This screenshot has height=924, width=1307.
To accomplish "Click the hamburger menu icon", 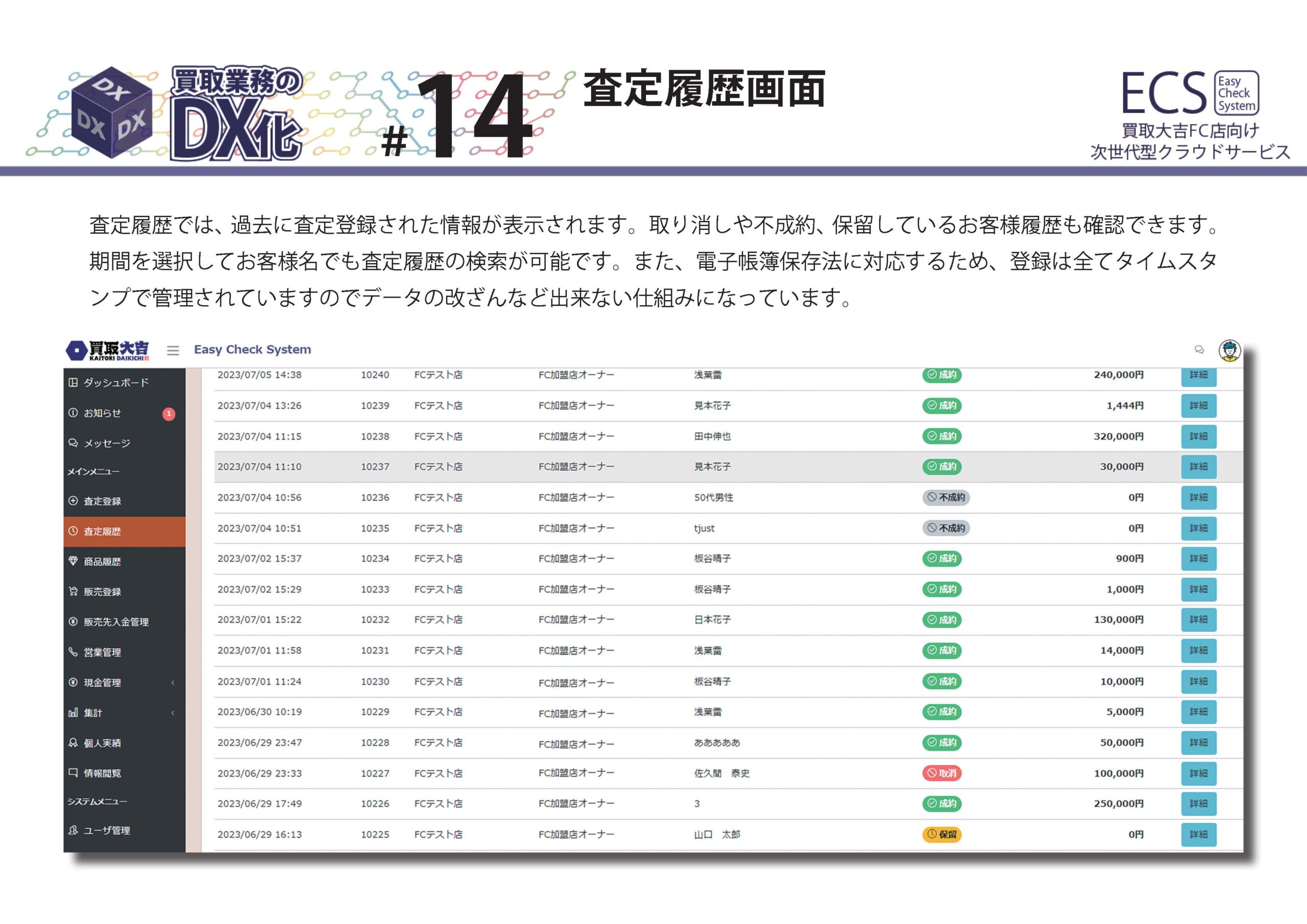I will (x=173, y=350).
